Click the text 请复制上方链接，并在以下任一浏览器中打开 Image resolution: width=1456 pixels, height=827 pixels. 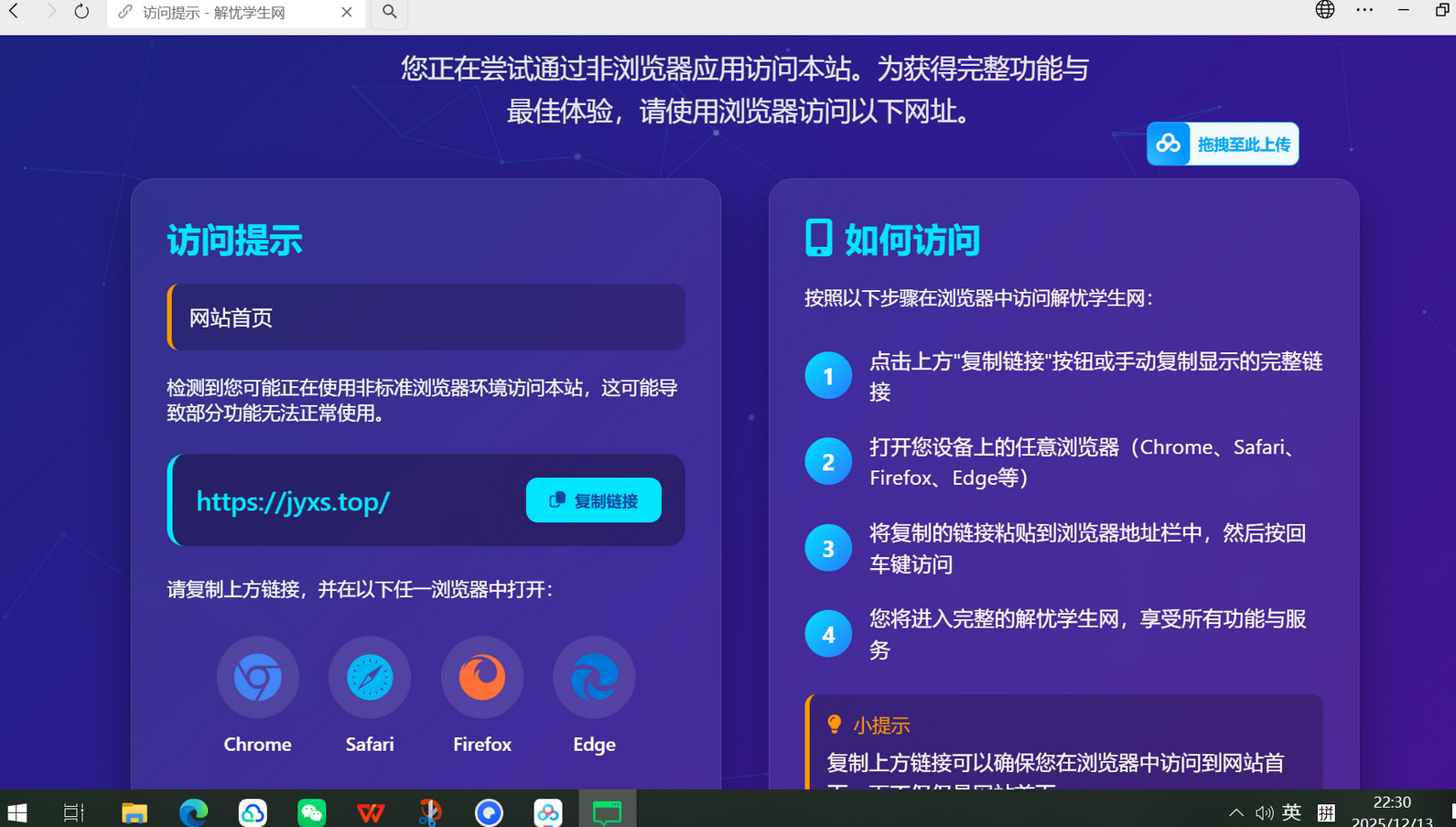point(361,589)
